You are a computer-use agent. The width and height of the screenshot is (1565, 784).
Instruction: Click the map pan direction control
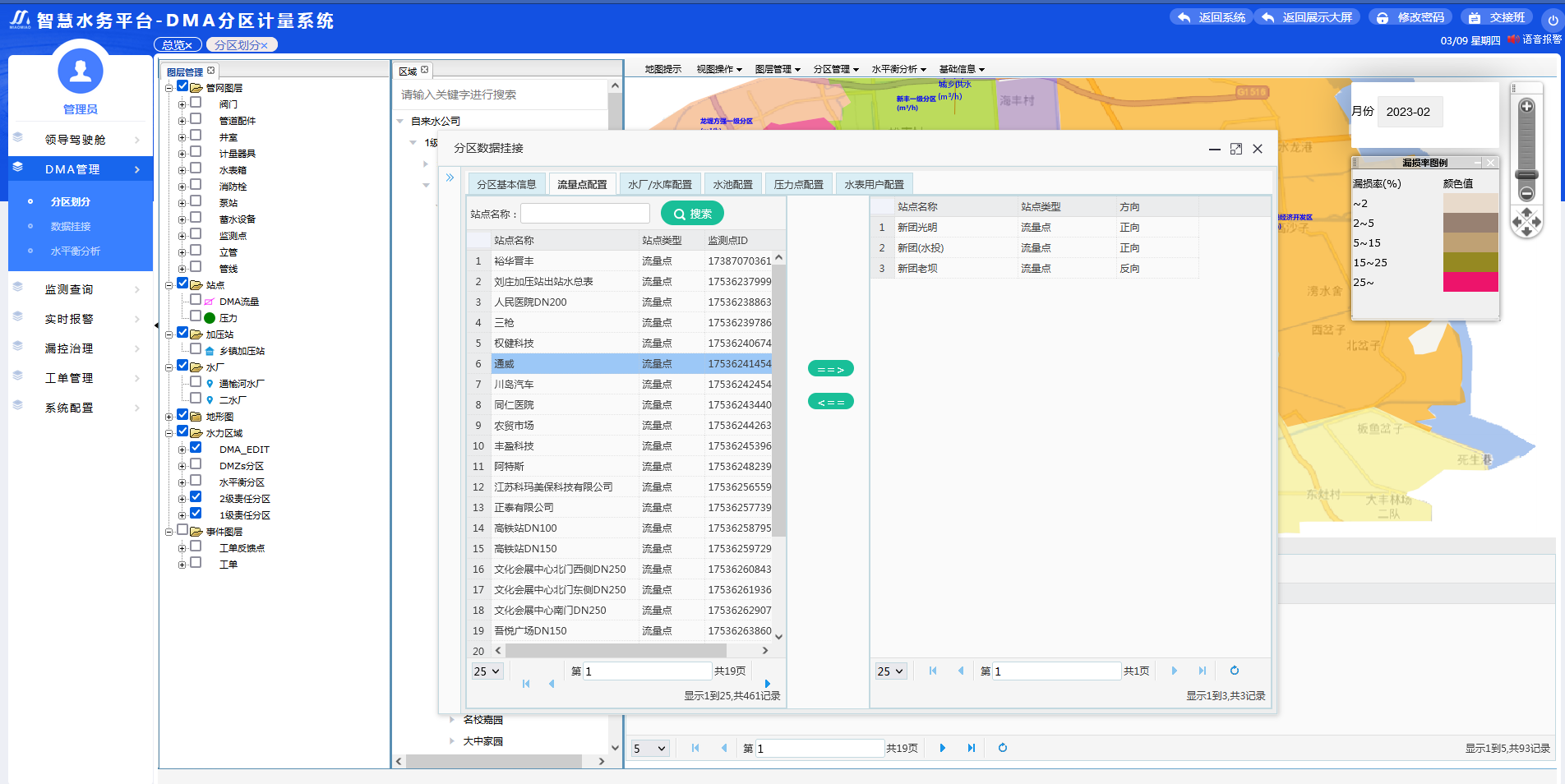1526,222
